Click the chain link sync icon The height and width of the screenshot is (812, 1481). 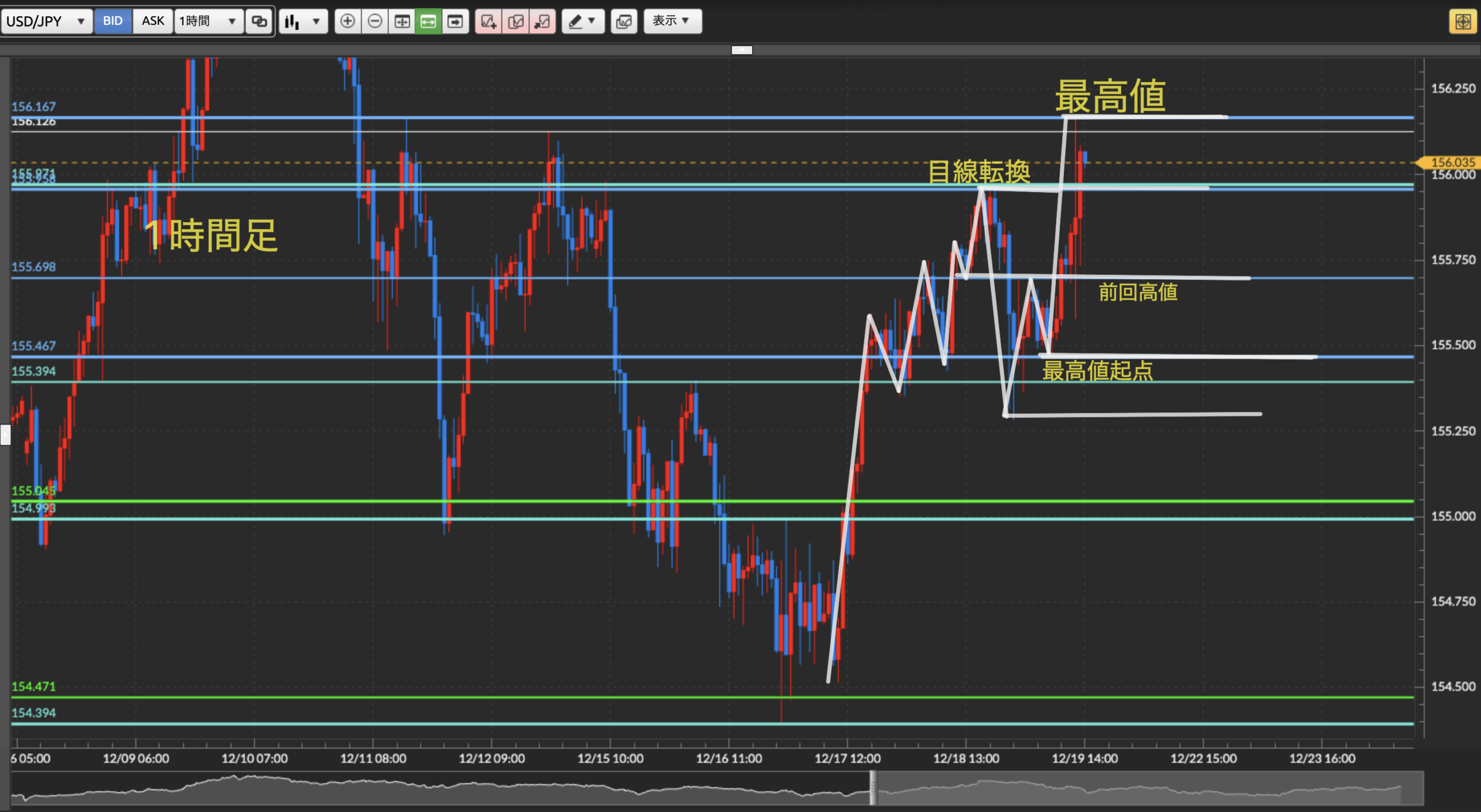259,21
